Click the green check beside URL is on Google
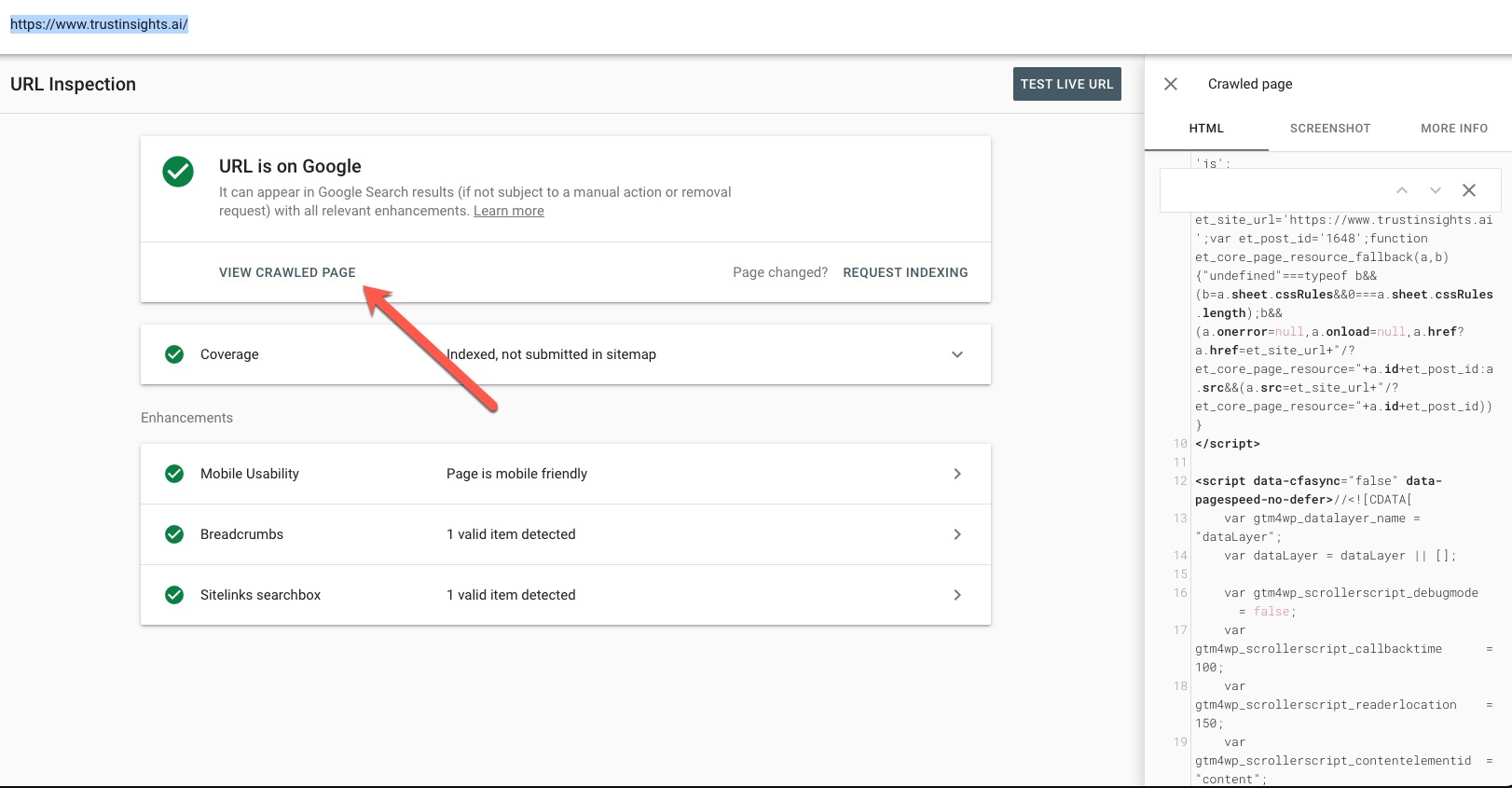The height and width of the screenshot is (788, 1512). pyautogui.click(x=178, y=172)
